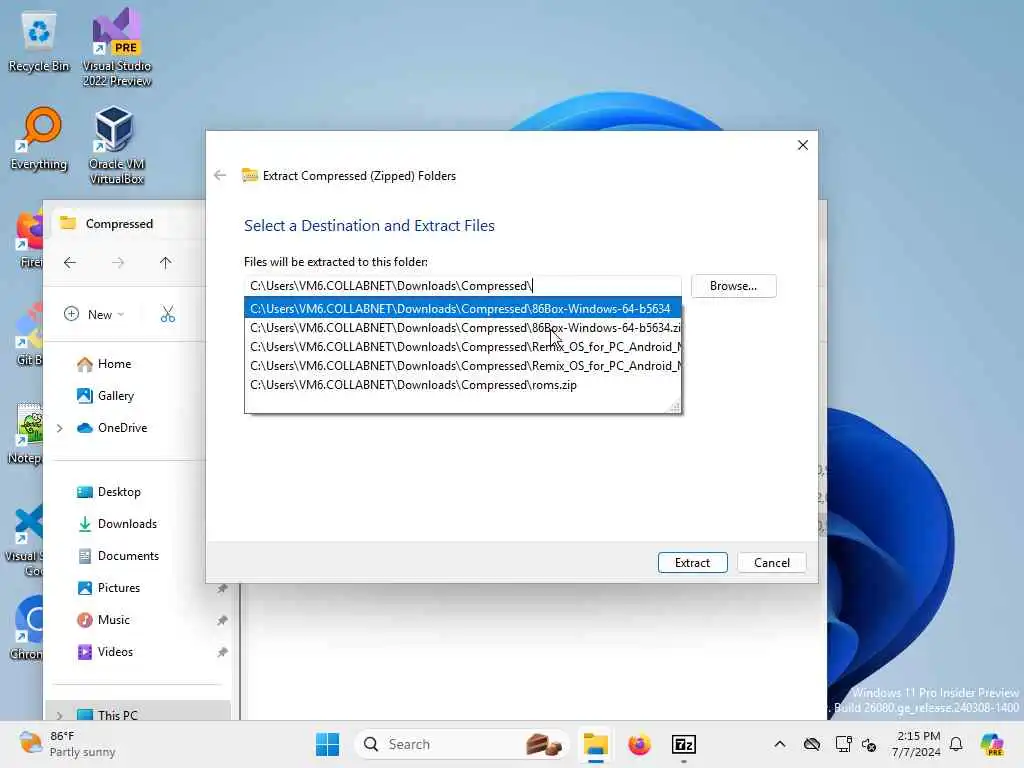Image resolution: width=1024 pixels, height=768 pixels.
Task: Select OneDrive in Explorer sidebar
Action: [x=112, y=428]
